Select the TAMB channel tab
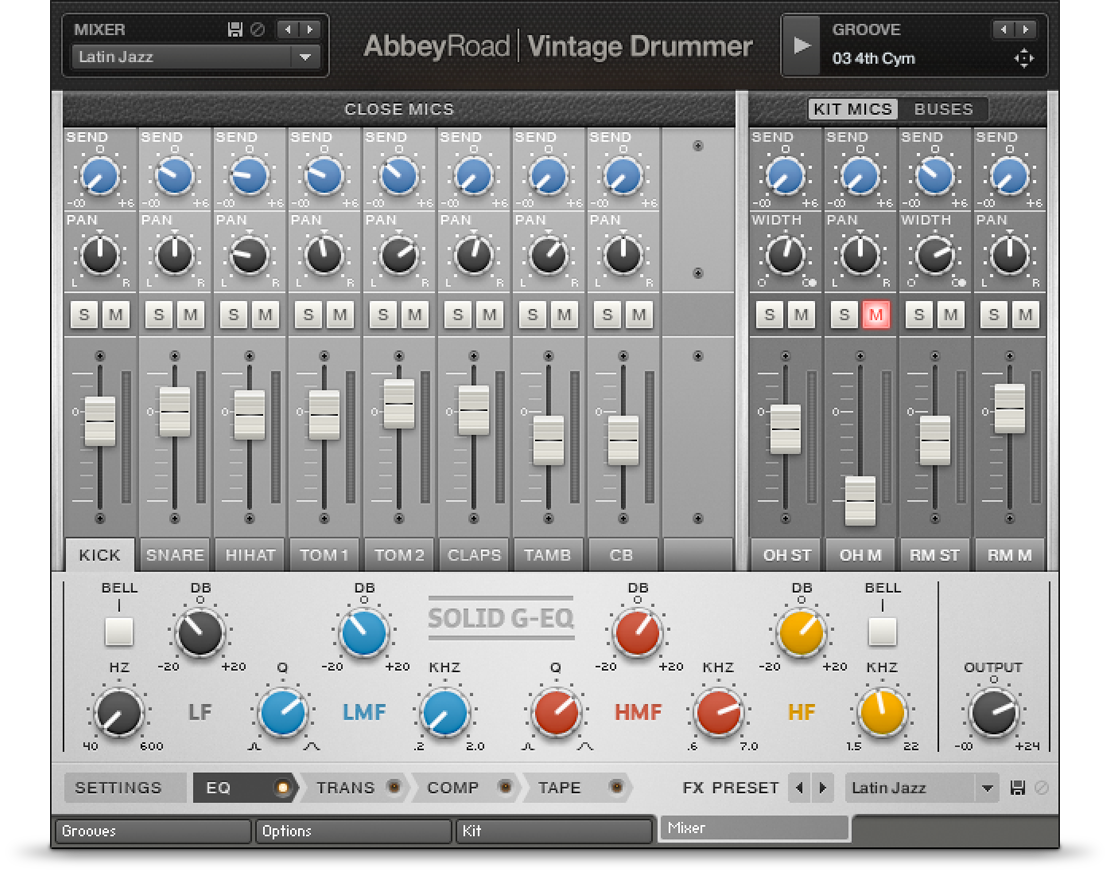 click(x=548, y=555)
